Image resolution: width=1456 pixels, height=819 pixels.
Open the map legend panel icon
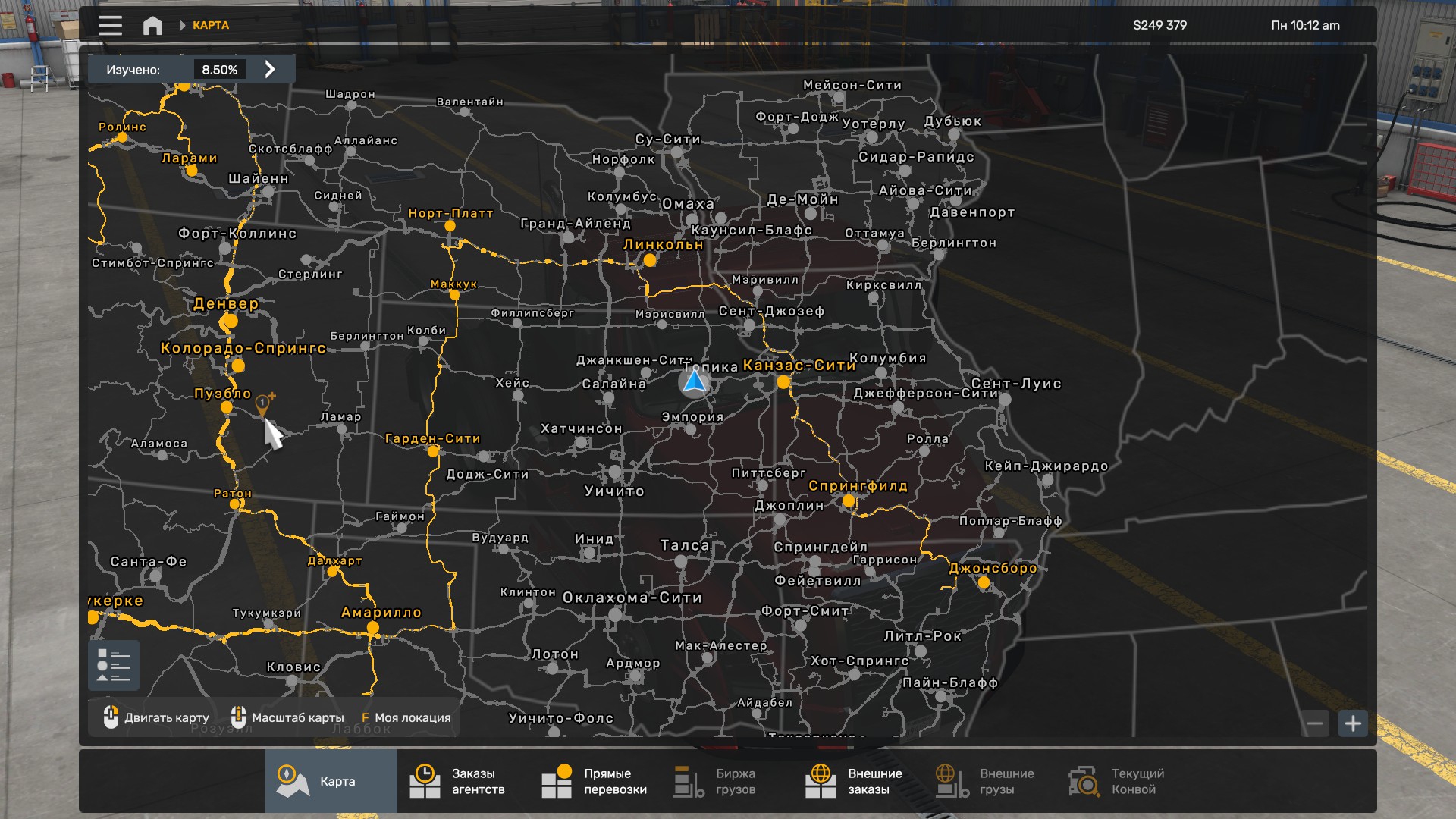114,665
